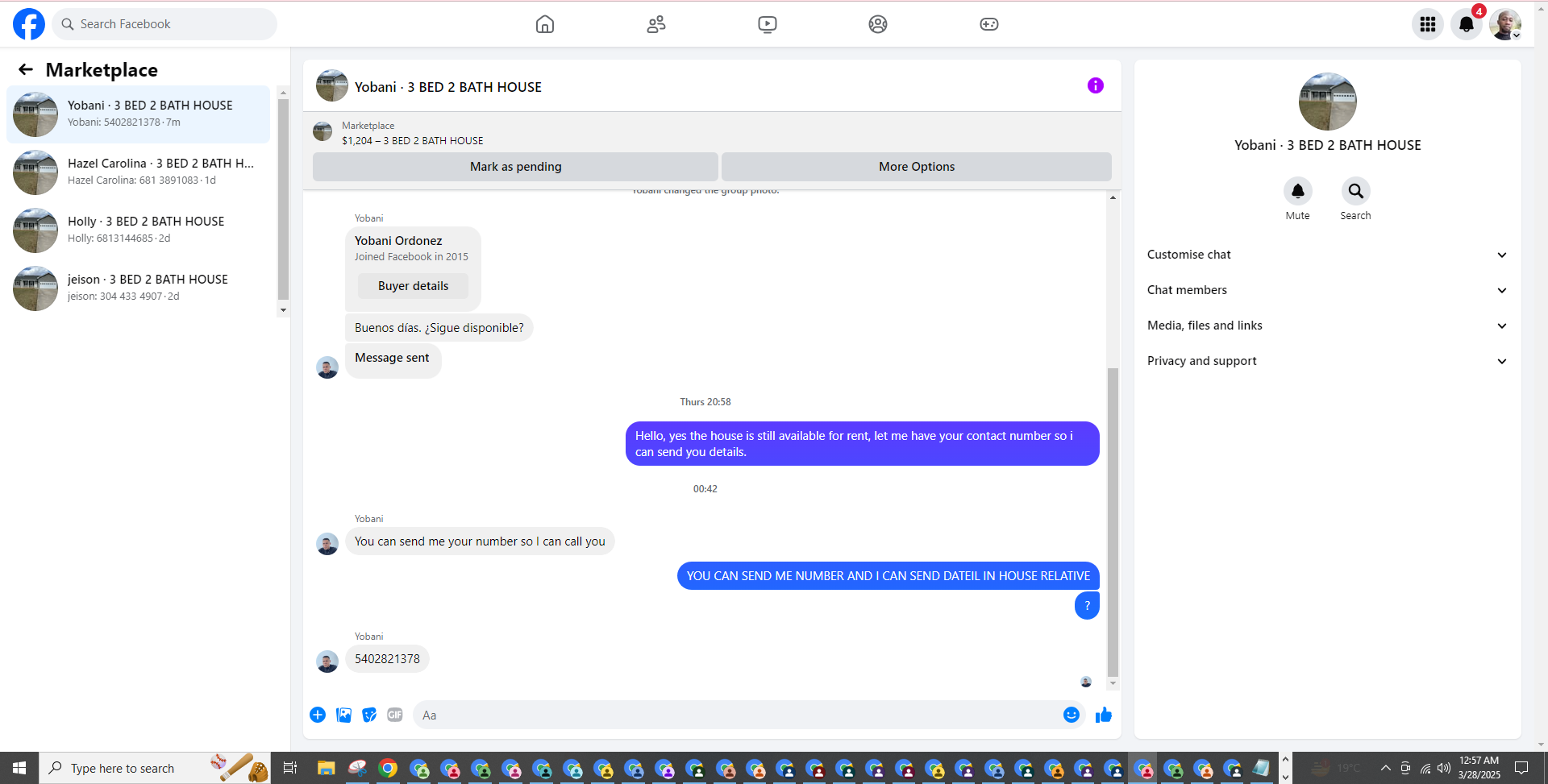Click the conversation list scrollbar thumb

coord(283,200)
